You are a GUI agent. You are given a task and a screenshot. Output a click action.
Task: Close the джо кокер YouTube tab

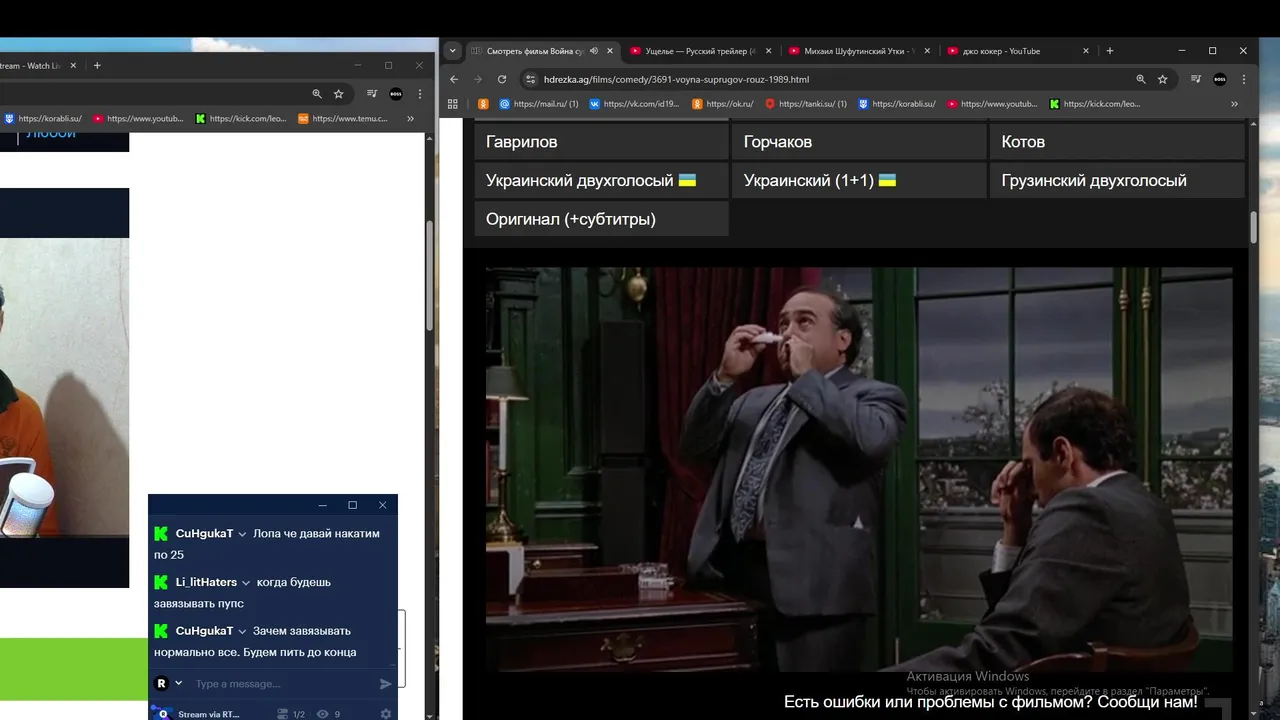pos(1086,51)
